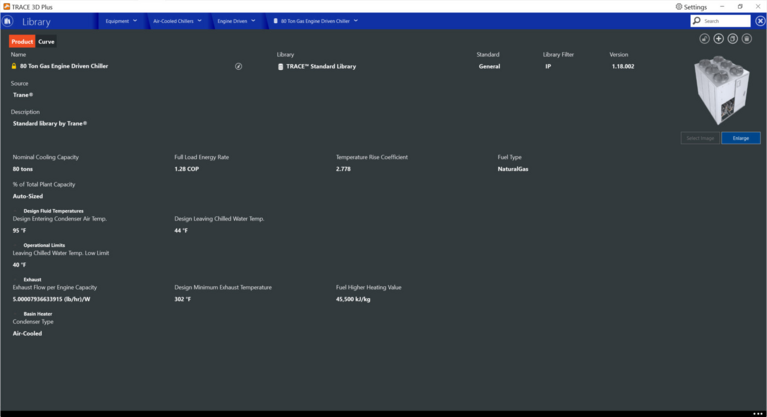Click the Library title in header
This screenshot has height=417, width=767.
coord(36,22)
